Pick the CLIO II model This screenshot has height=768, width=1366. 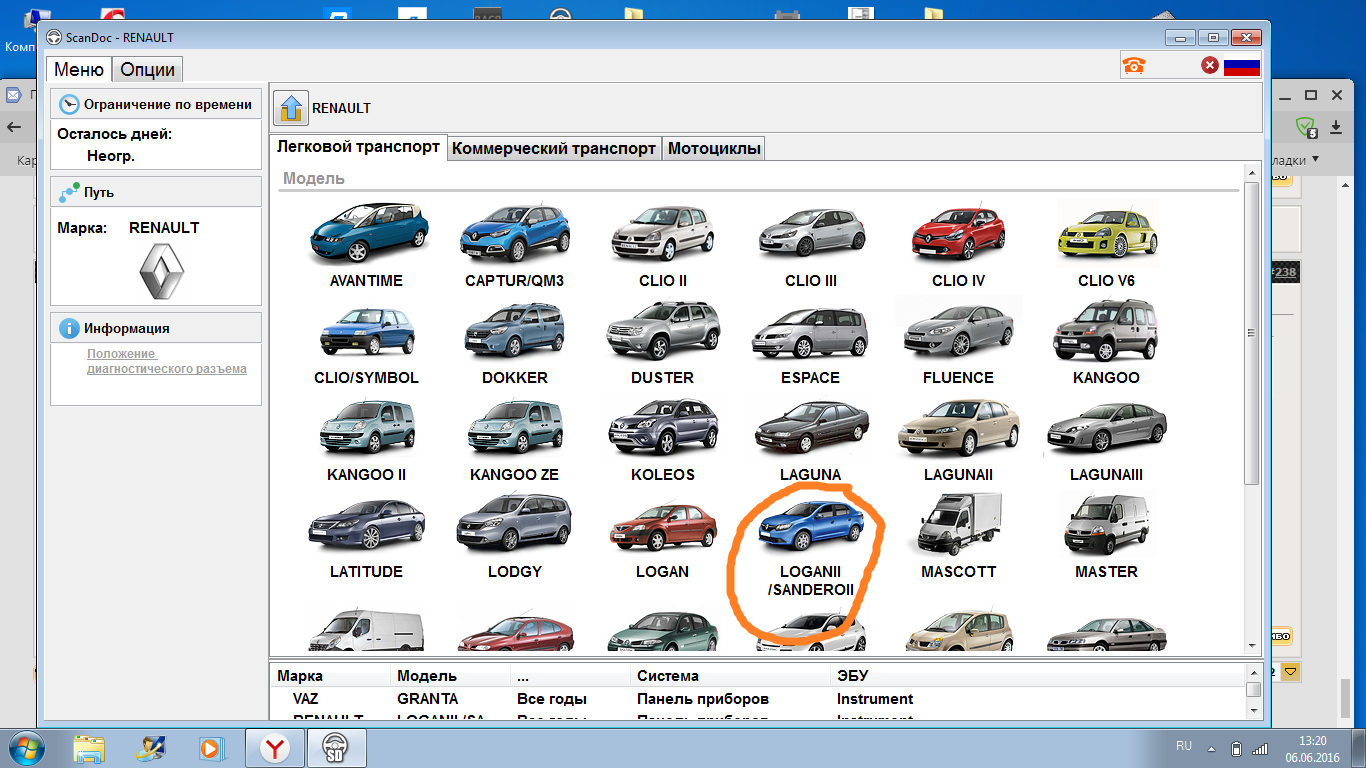[662, 243]
